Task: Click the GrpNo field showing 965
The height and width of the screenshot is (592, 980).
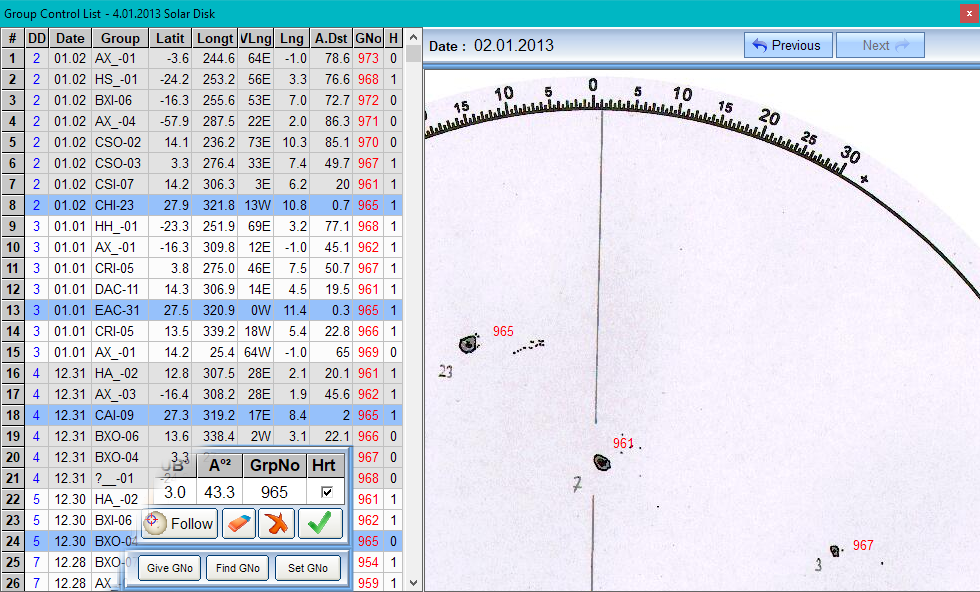Action: click(274, 492)
